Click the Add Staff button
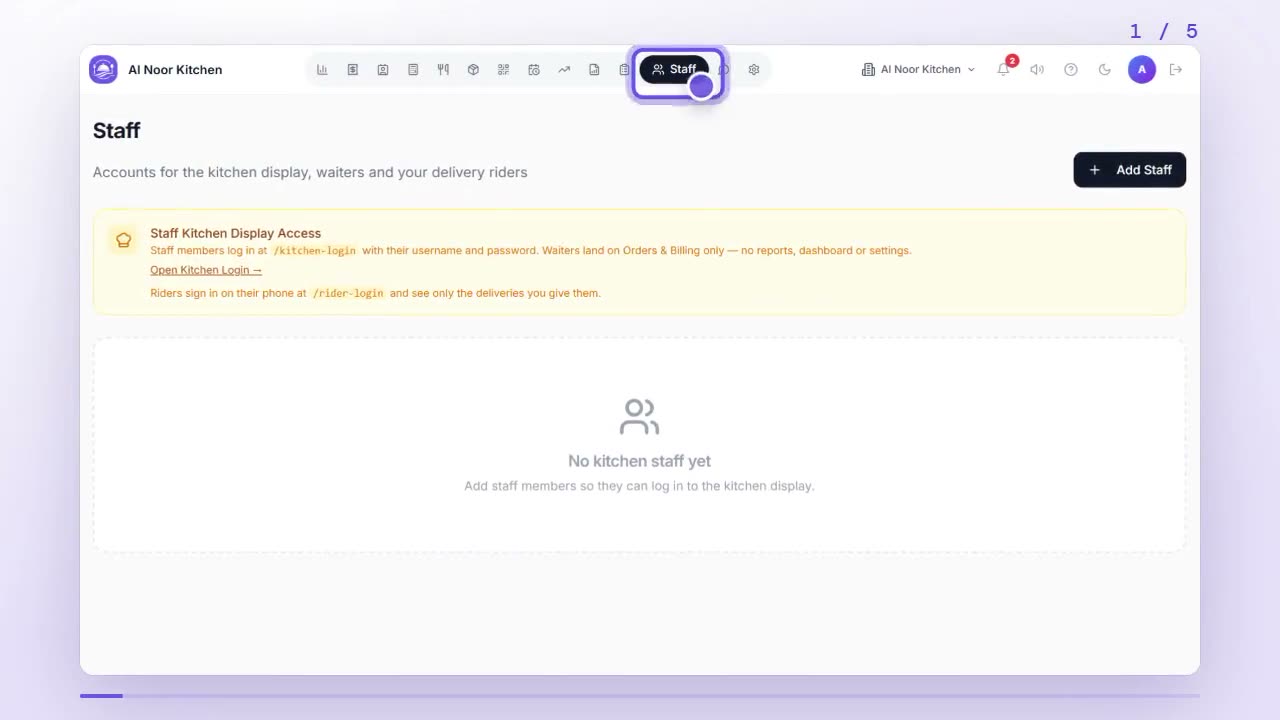Viewport: 1280px width, 720px height. [x=1130, y=170]
